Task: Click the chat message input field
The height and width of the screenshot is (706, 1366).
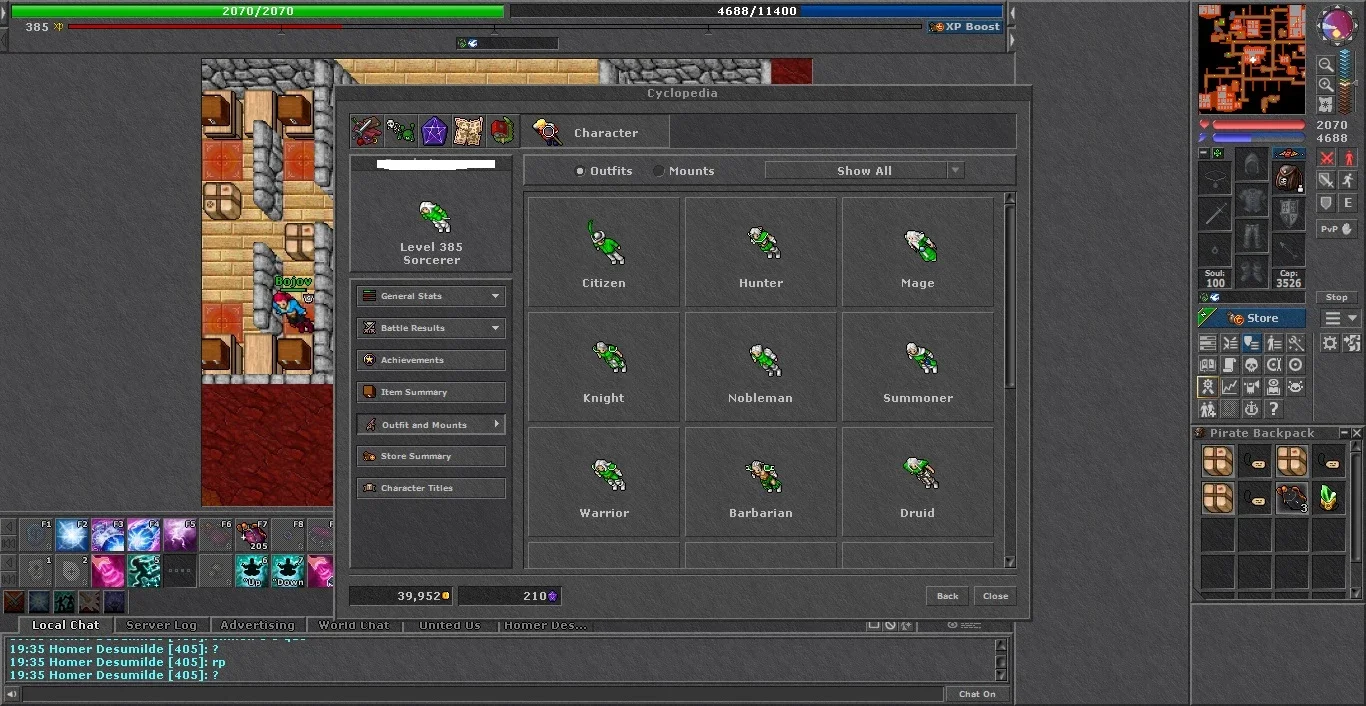Action: (x=483, y=694)
